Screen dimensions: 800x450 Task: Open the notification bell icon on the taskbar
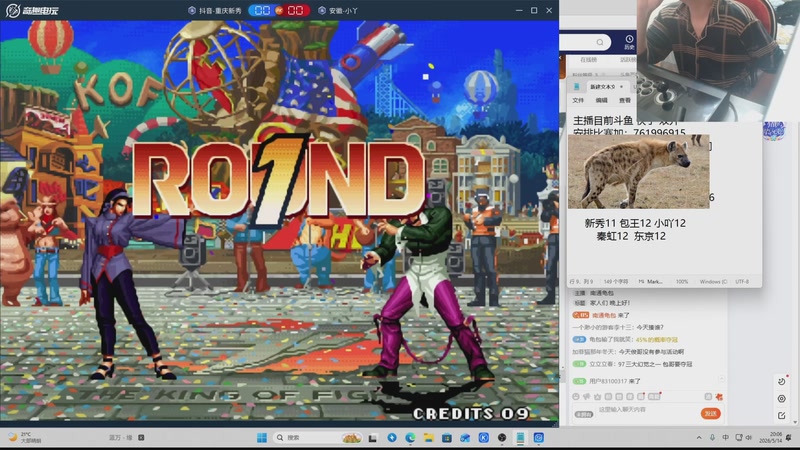coord(789,438)
